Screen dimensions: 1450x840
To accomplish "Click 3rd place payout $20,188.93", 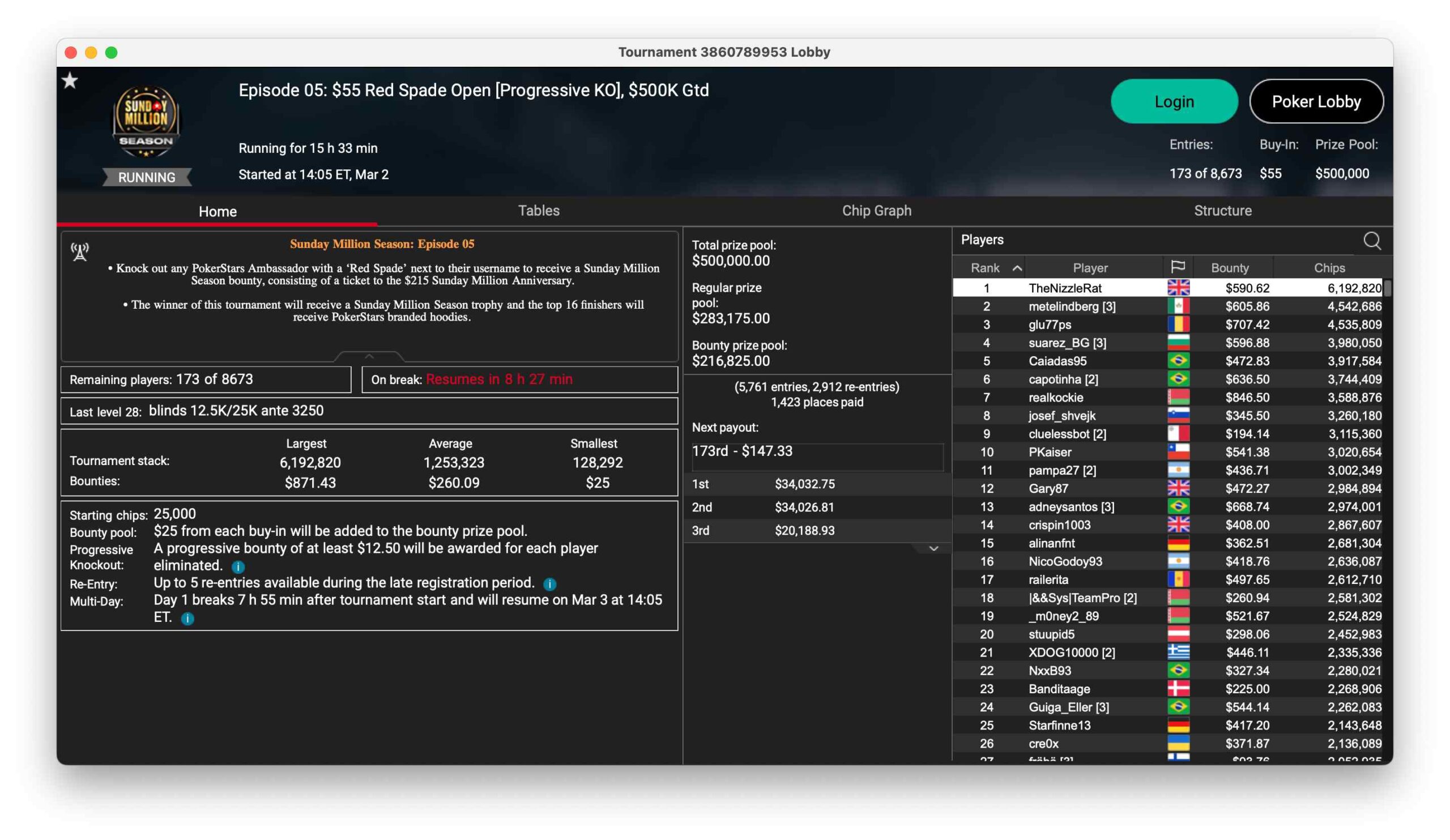I will click(x=804, y=531).
